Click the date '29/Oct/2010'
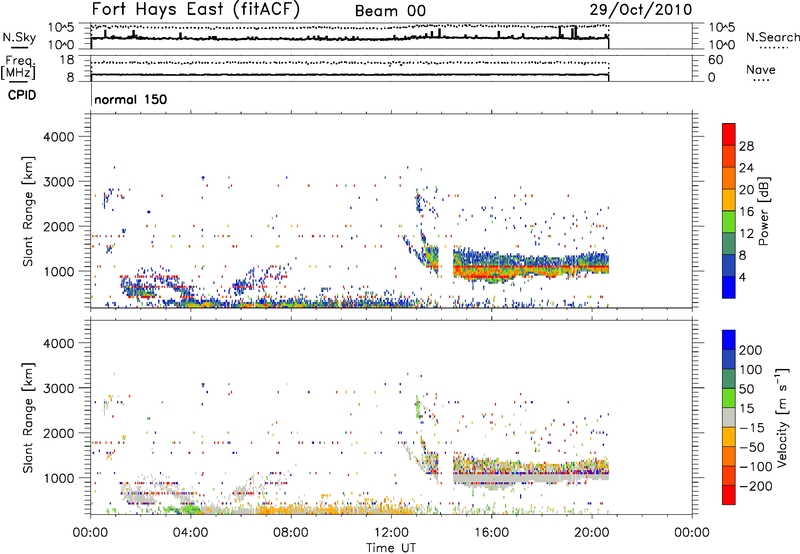The width and height of the screenshot is (800, 554). [x=641, y=10]
